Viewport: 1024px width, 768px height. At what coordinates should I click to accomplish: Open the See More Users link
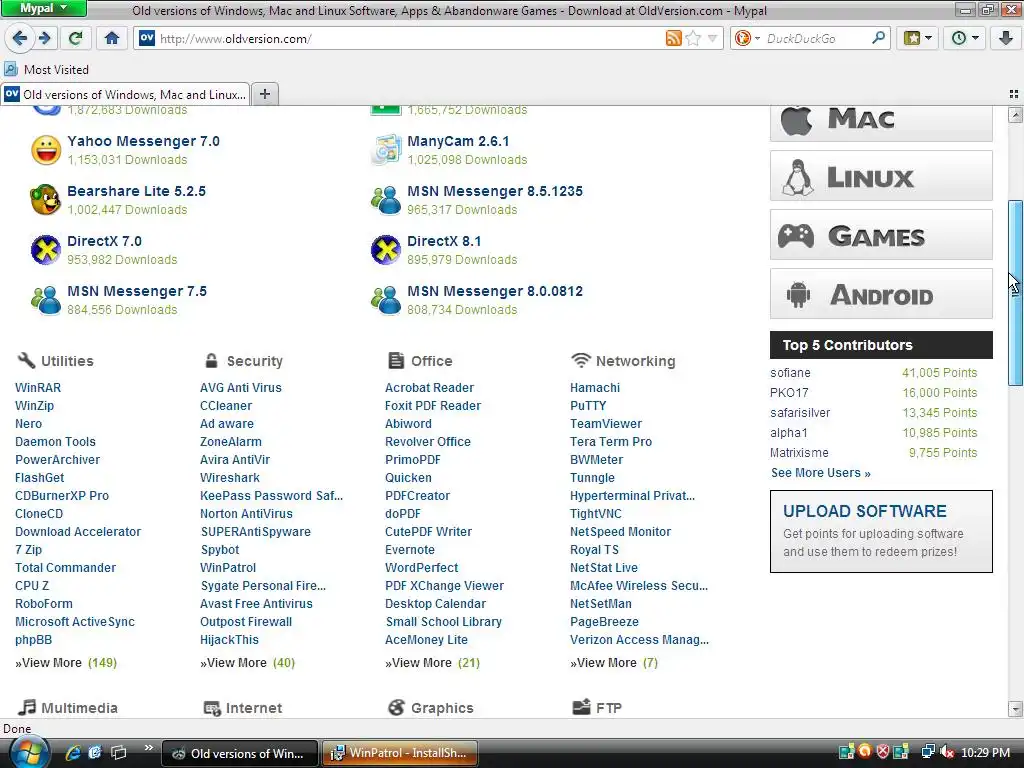821,473
